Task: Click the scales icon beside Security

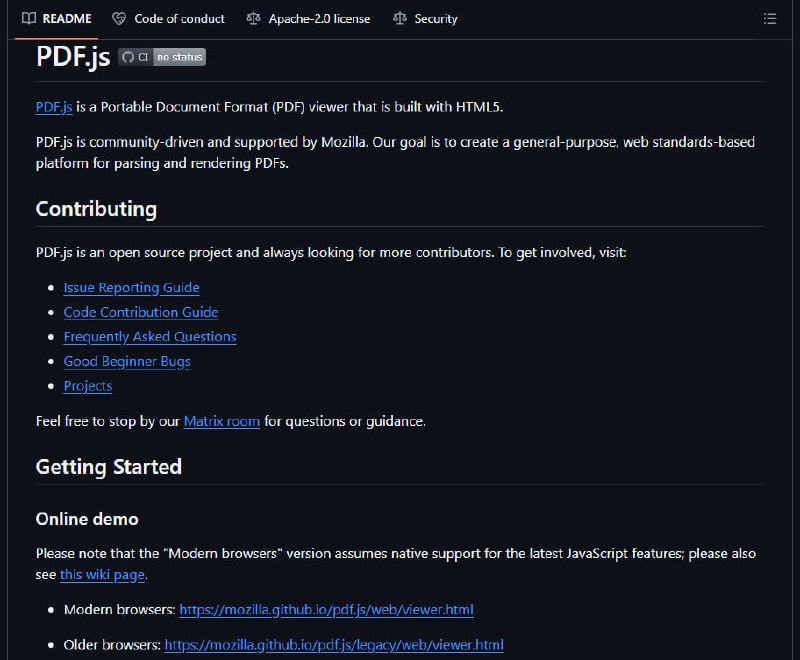Action: coord(399,19)
